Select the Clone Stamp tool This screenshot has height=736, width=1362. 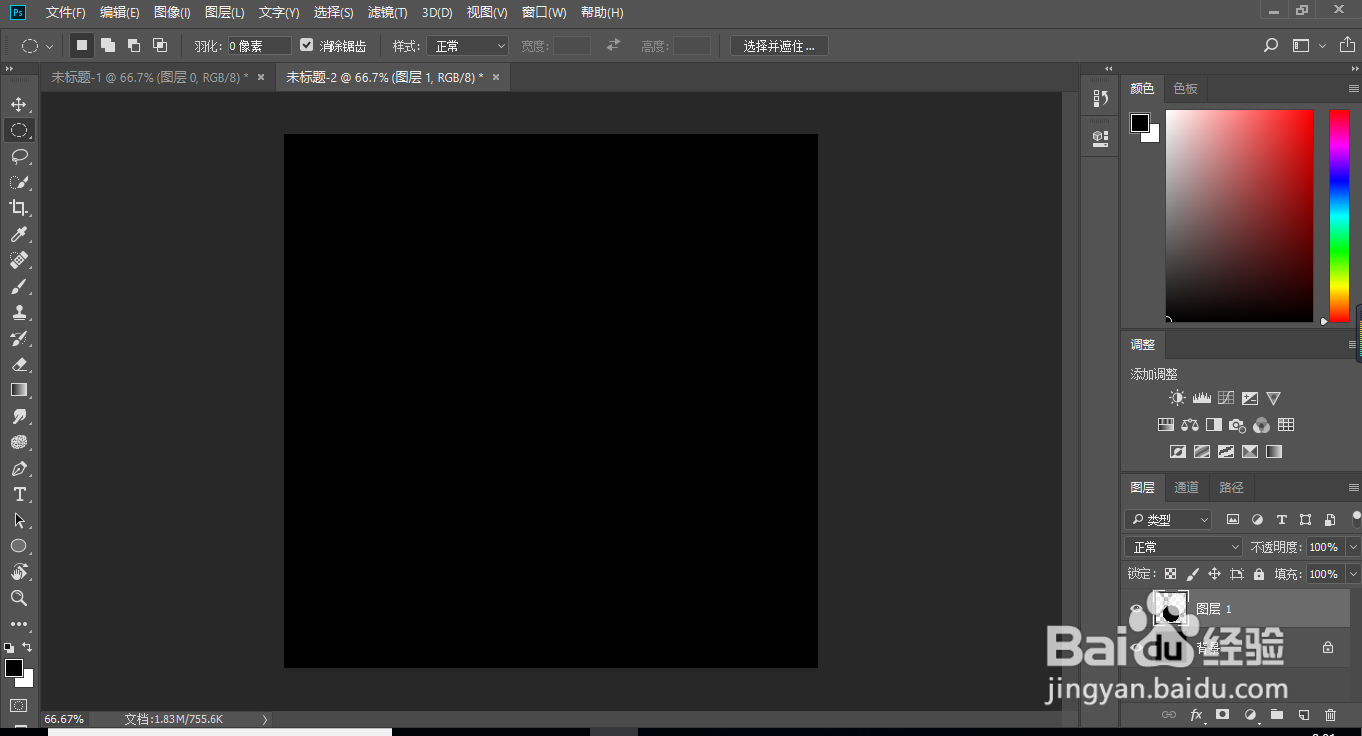click(18, 312)
